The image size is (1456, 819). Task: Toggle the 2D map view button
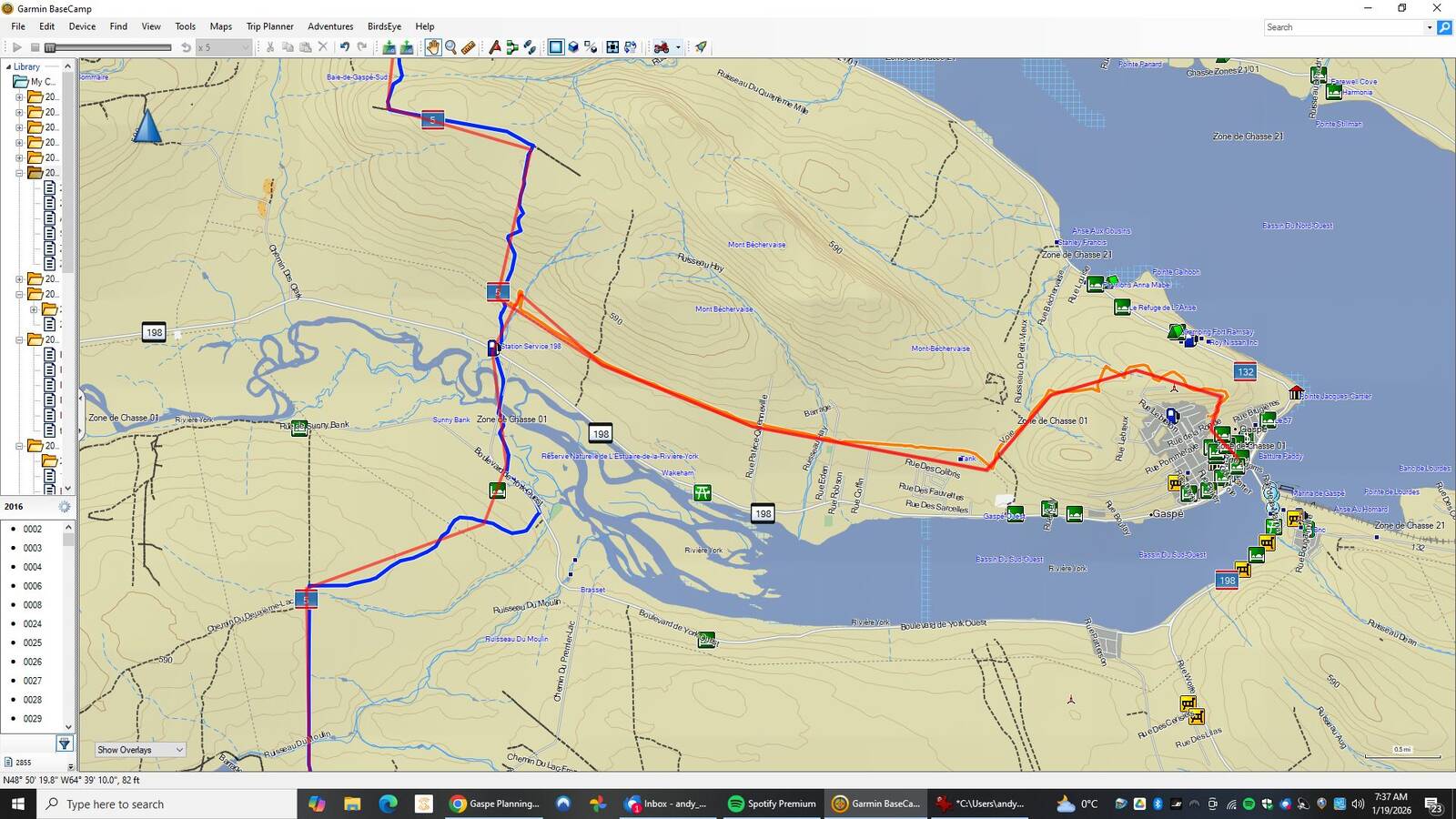[555, 47]
